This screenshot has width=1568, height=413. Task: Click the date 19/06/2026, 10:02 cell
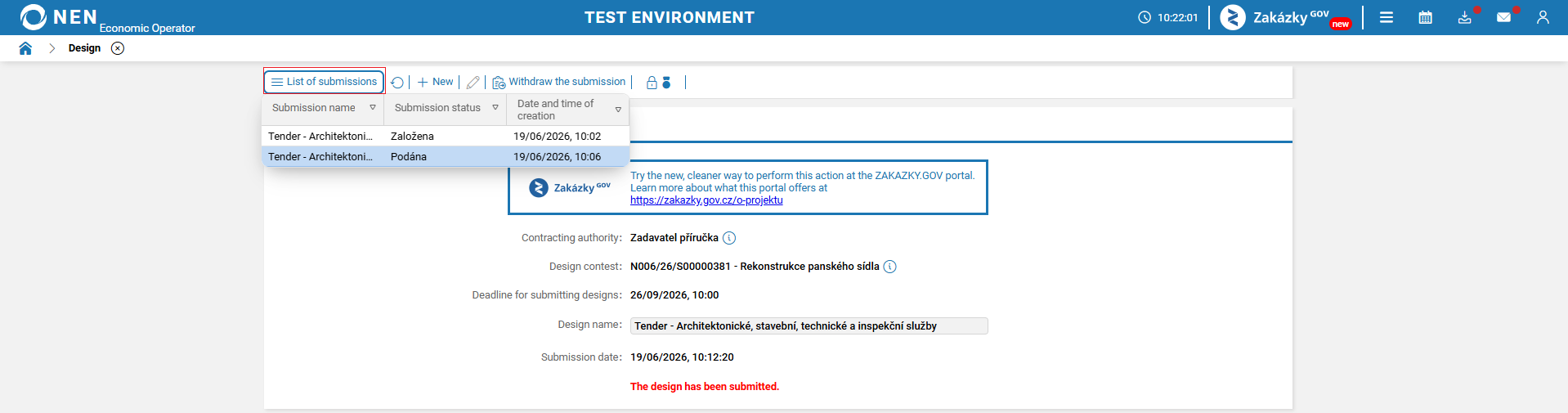(558, 137)
